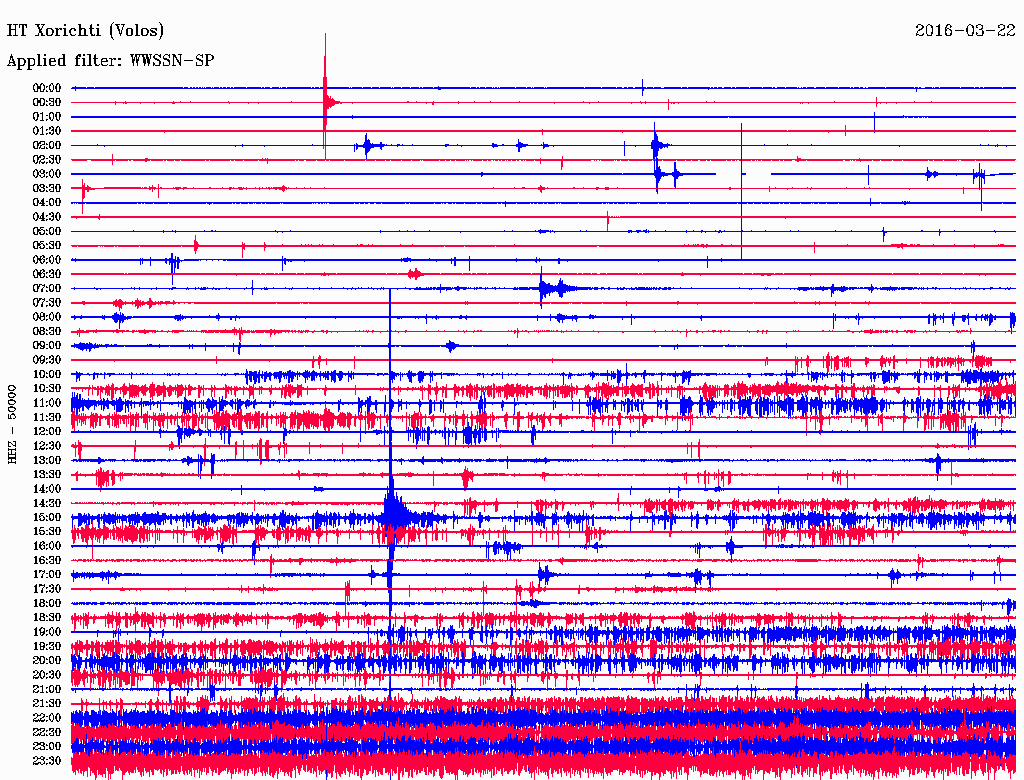Select the 20:00 time label
Viewport: 1024px width, 780px height.
click(47, 660)
